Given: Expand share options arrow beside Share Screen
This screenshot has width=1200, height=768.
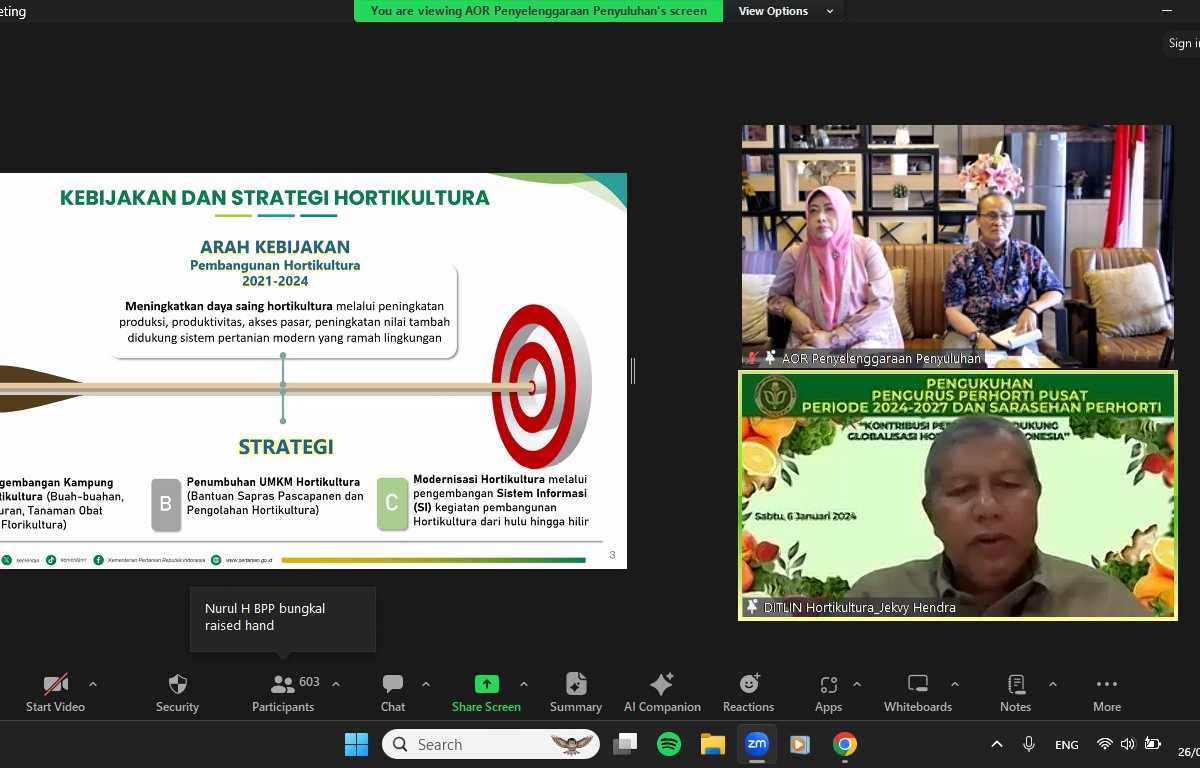Looking at the screenshot, I should point(524,685).
